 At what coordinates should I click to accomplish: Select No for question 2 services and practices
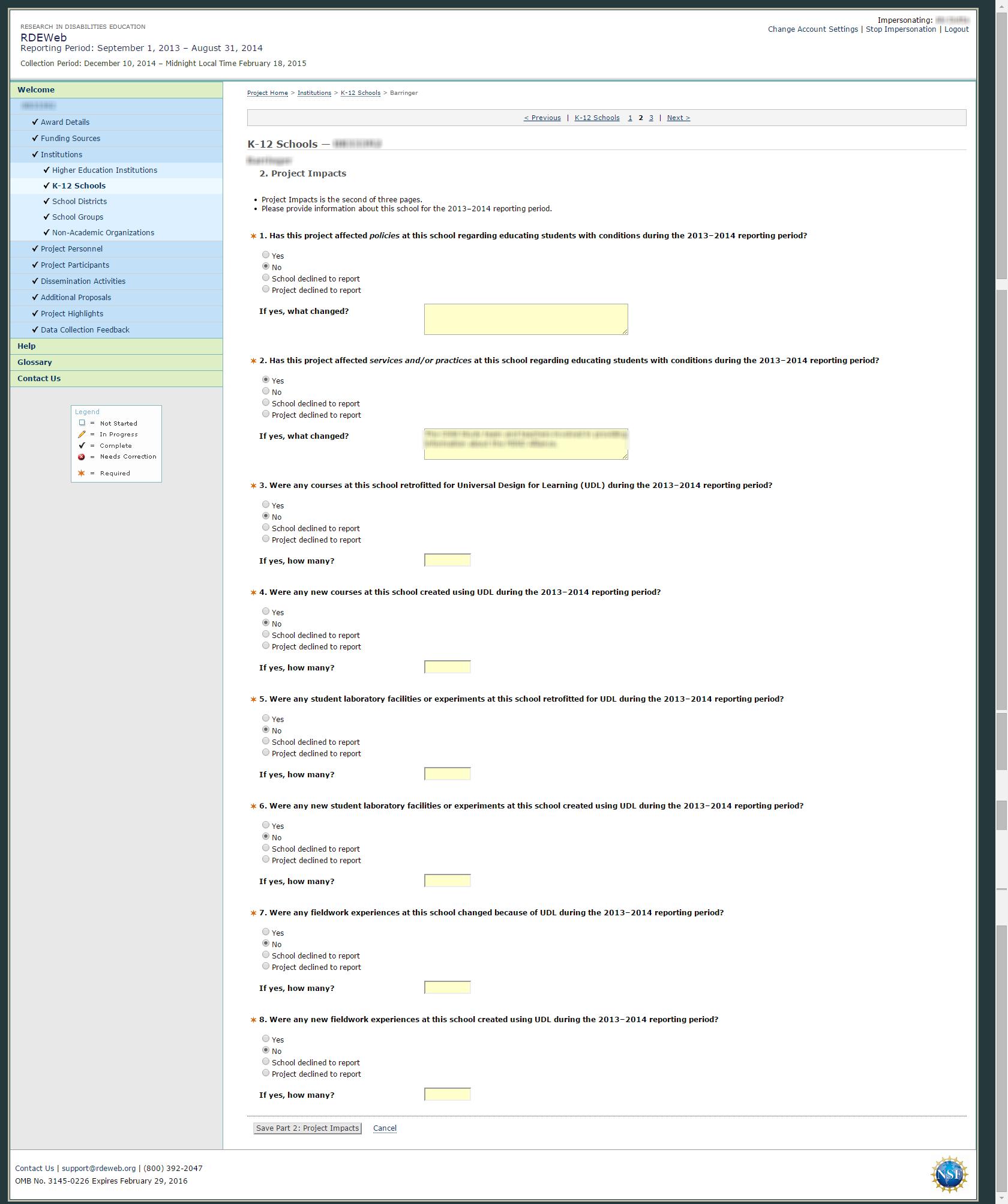point(266,391)
